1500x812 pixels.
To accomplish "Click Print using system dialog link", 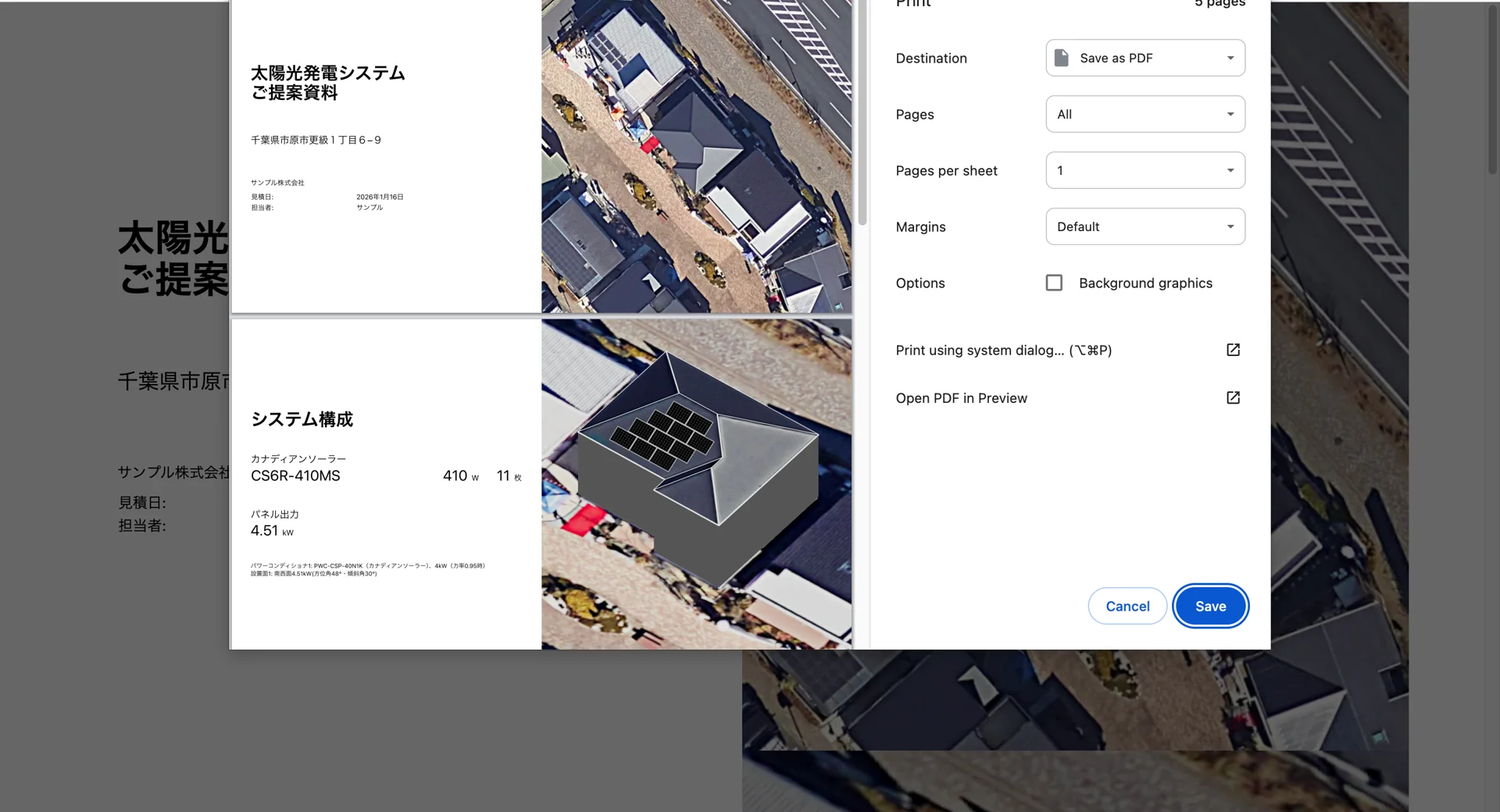I will [1004, 351].
